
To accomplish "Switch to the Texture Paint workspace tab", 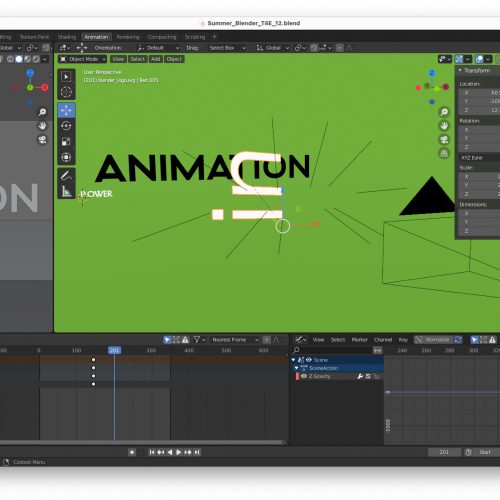I will pyautogui.click(x=34, y=37).
